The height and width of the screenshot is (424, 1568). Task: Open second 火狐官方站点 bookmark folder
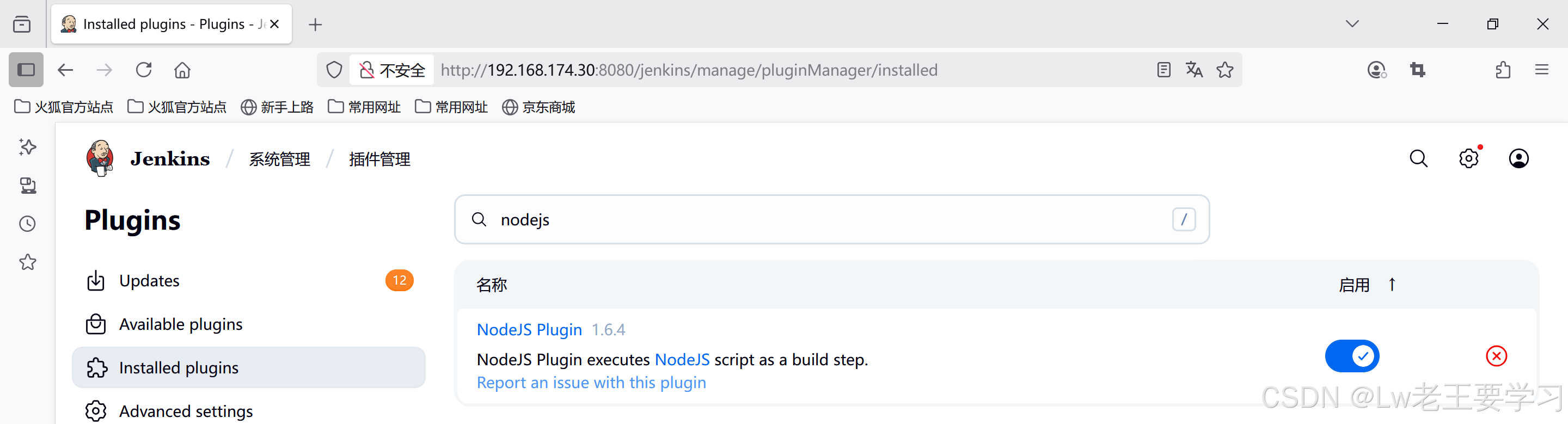pyautogui.click(x=177, y=107)
